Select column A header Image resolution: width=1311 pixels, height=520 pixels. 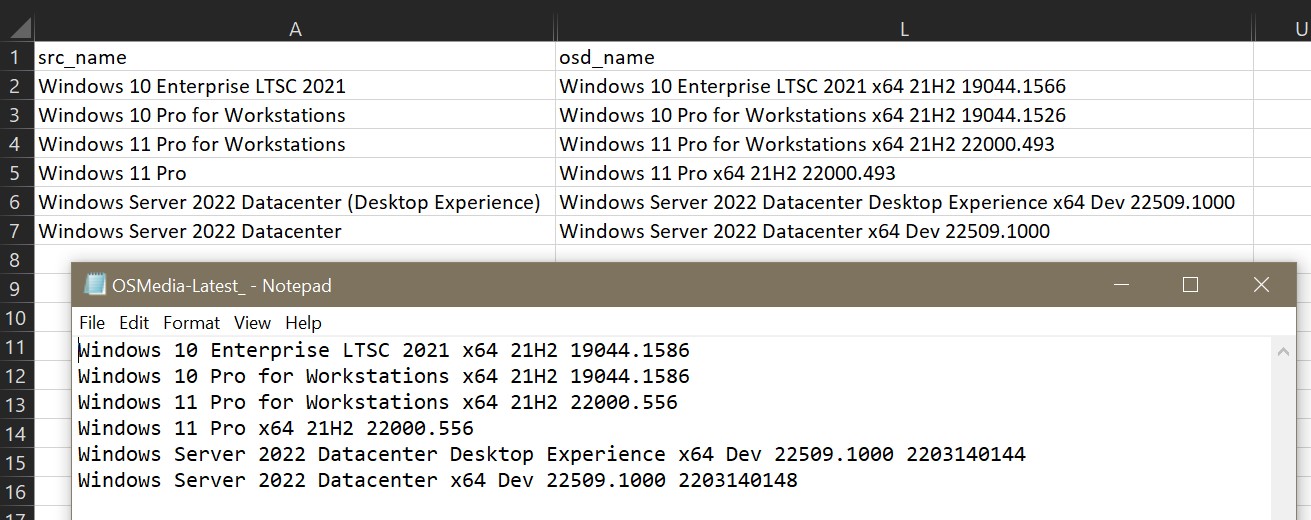click(x=295, y=30)
